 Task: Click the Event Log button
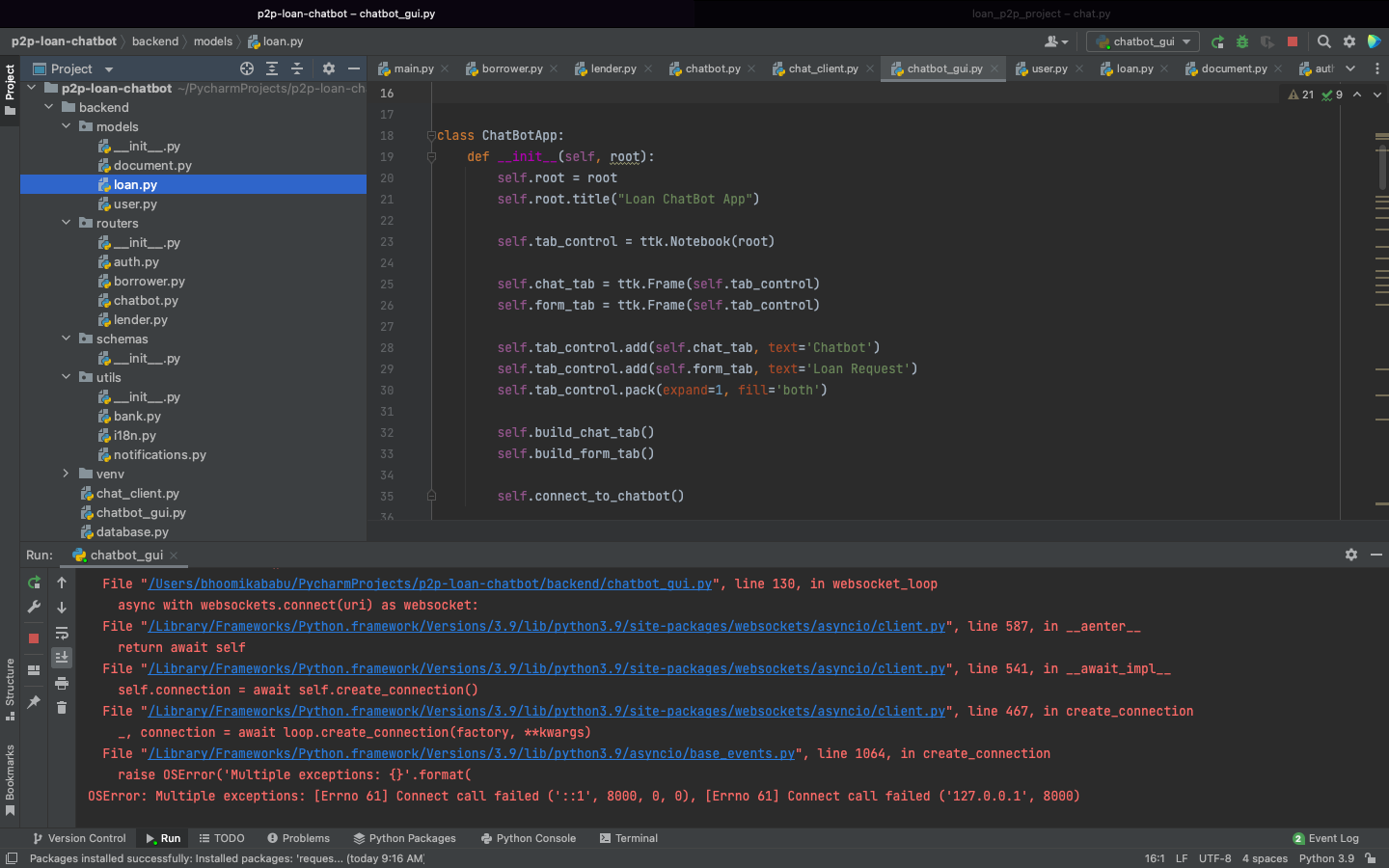pos(1325,838)
